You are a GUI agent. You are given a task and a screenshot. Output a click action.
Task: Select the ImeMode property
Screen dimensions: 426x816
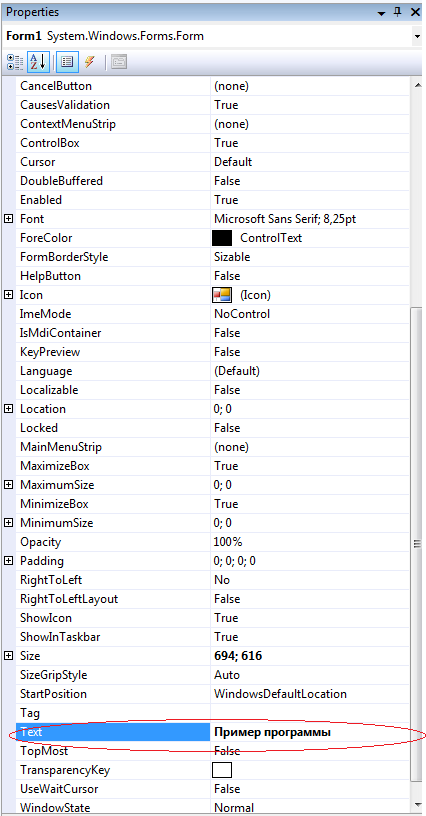pyautogui.click(x=45, y=314)
